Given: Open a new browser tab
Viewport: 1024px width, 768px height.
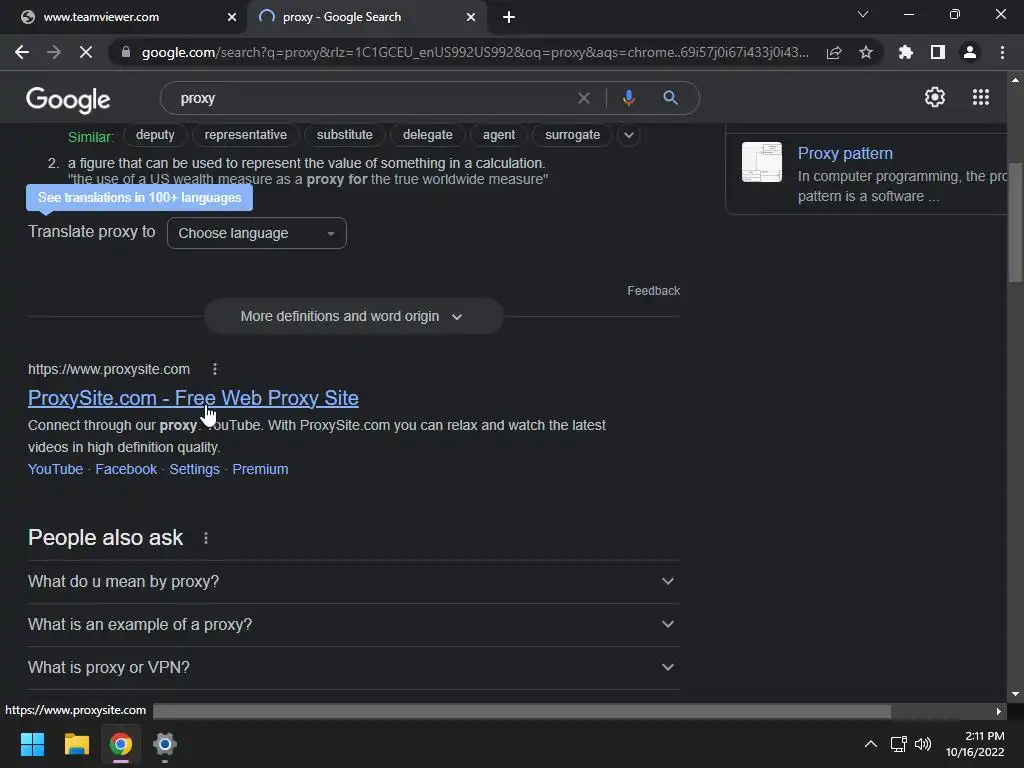Looking at the screenshot, I should [509, 17].
